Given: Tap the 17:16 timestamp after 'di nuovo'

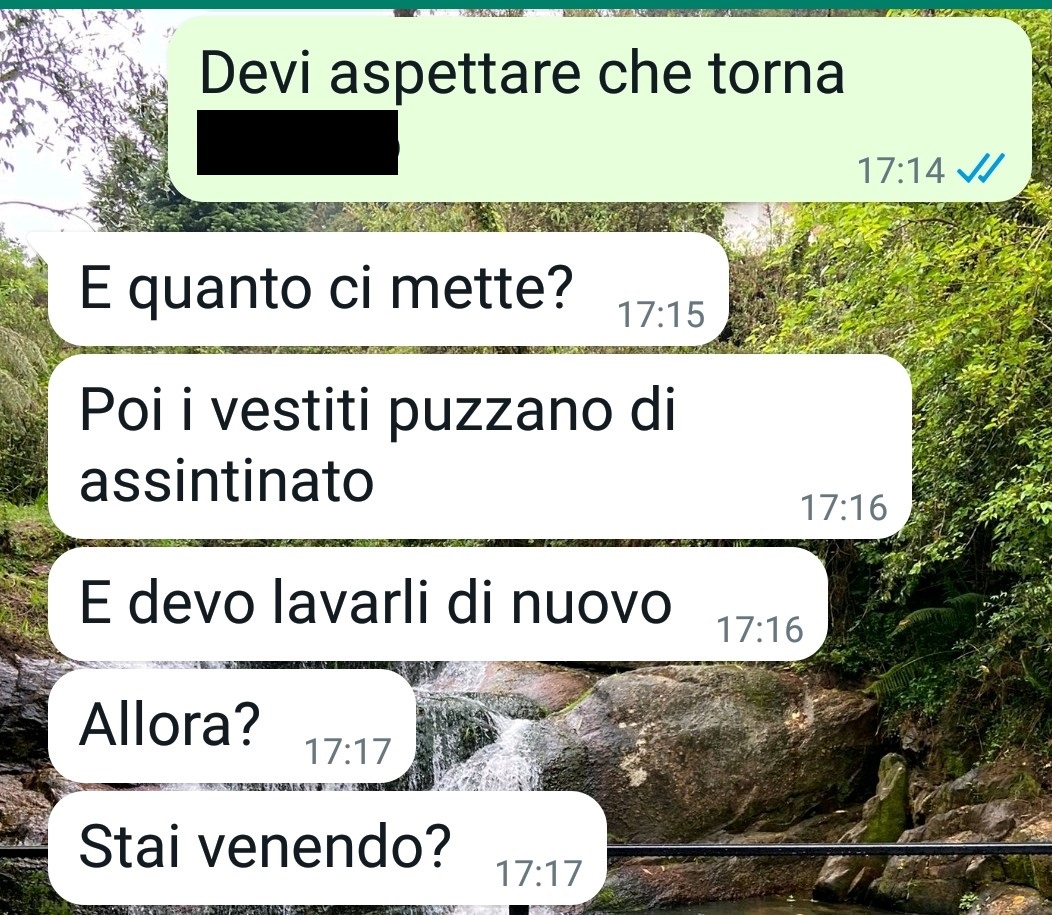Looking at the screenshot, I should pos(760,629).
